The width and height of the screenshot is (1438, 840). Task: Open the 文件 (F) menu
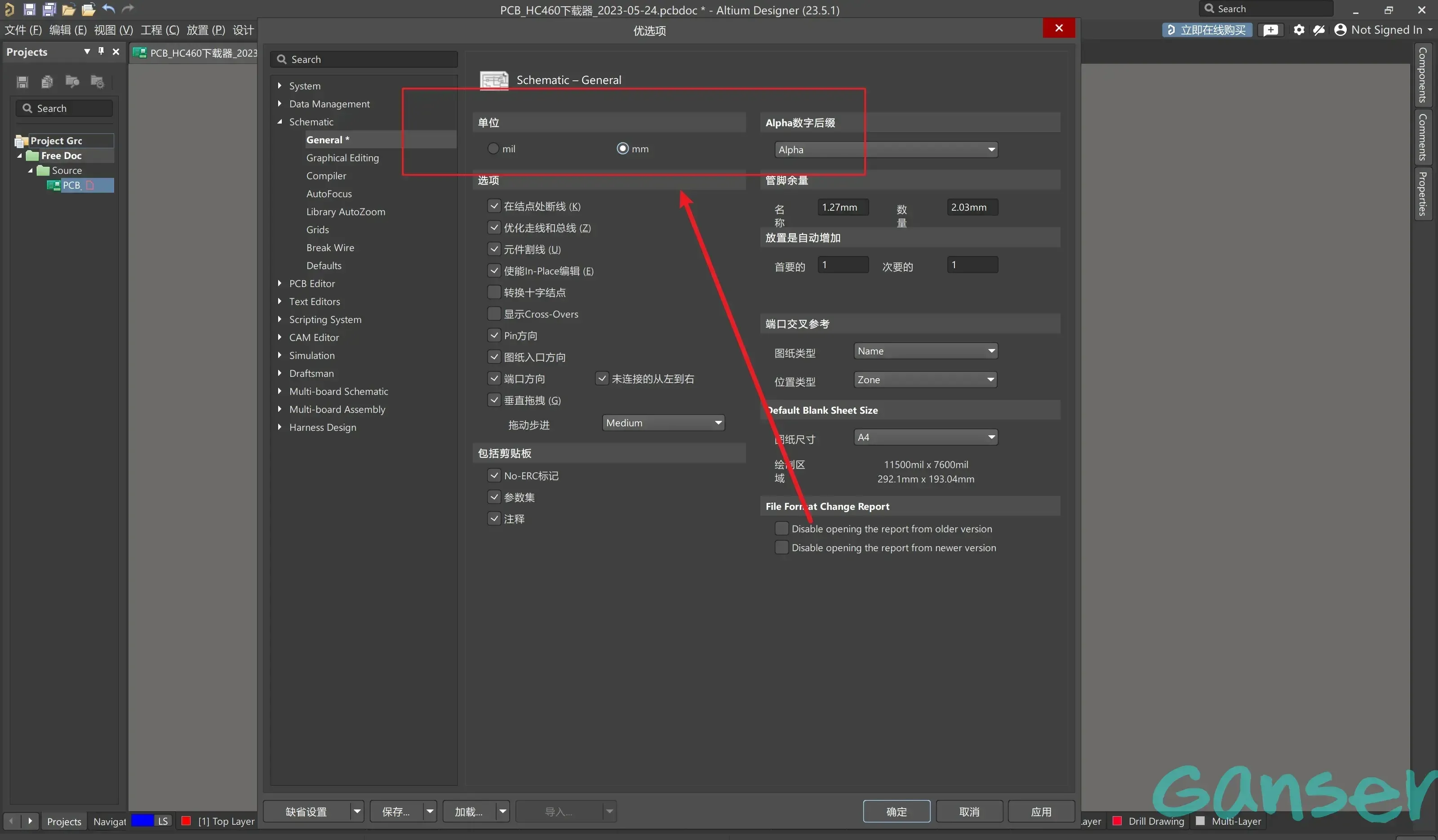coord(23,30)
